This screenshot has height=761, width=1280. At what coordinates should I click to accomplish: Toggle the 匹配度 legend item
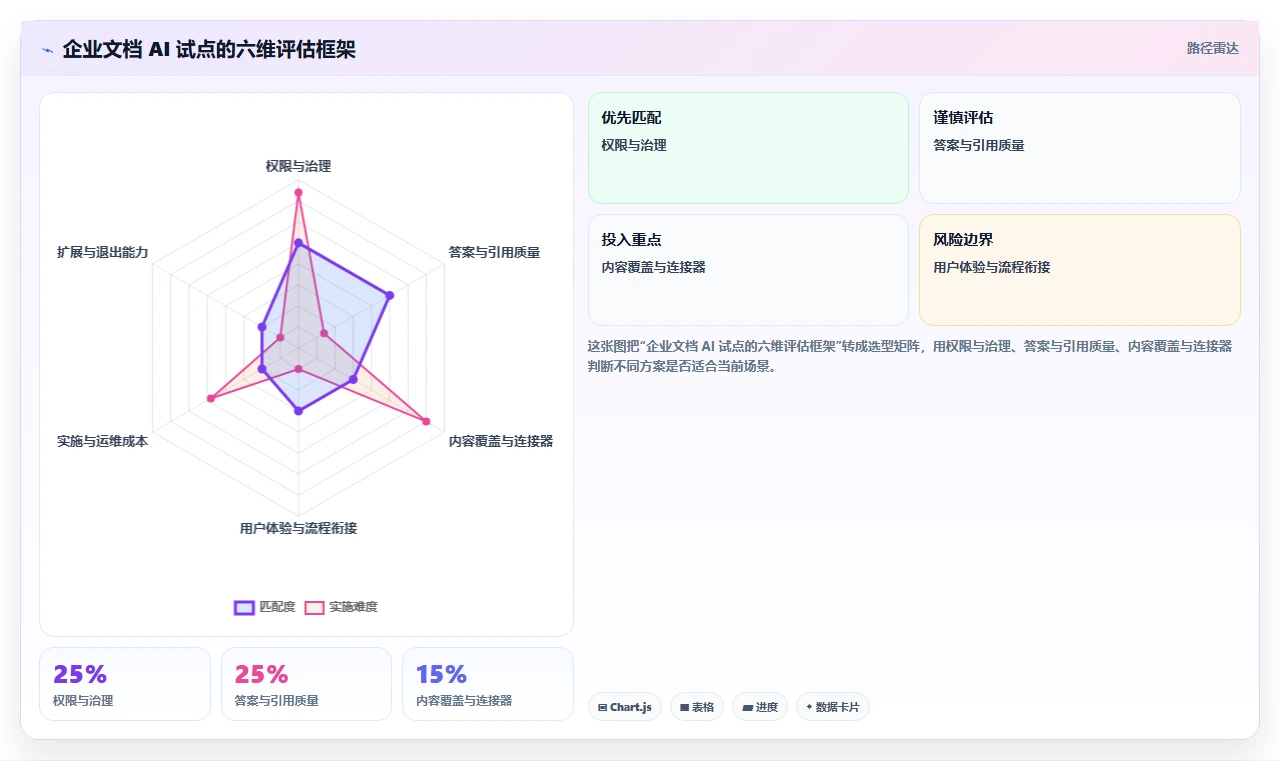(265, 607)
